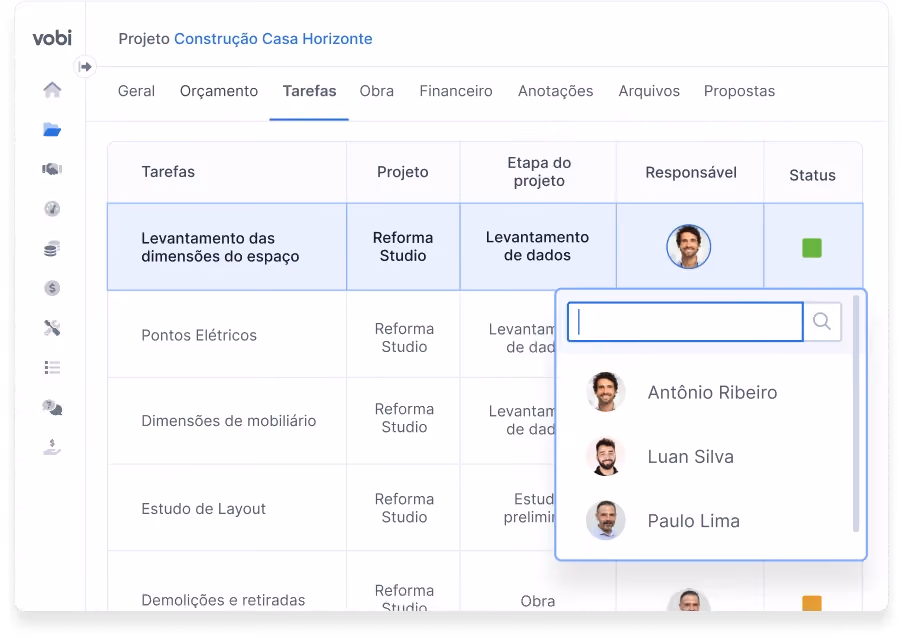The image size is (902, 638).
Task: Click the Obra stage in Demolições row
Action: tap(538, 601)
